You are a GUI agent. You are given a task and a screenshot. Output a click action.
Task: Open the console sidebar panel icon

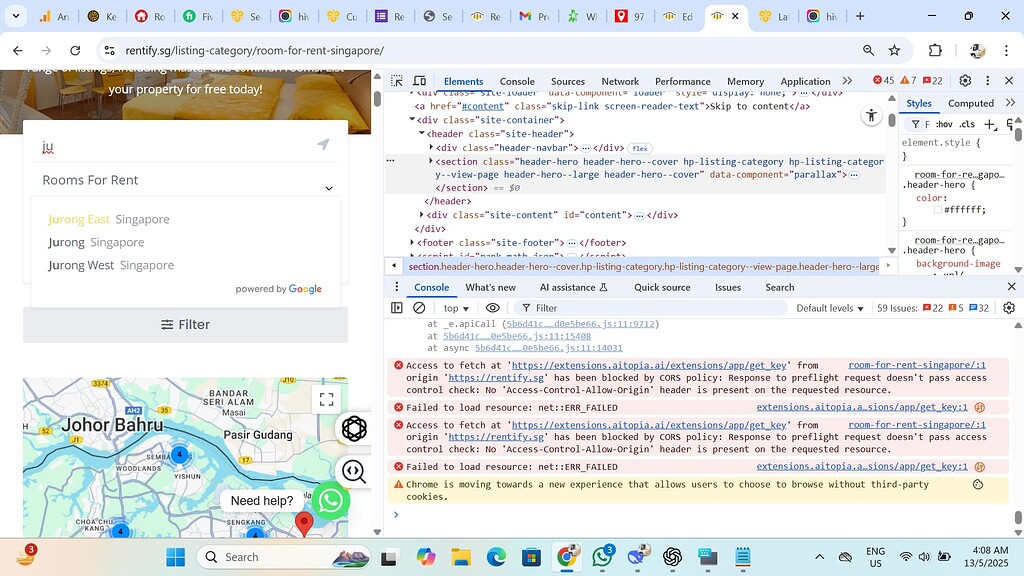coord(396,307)
